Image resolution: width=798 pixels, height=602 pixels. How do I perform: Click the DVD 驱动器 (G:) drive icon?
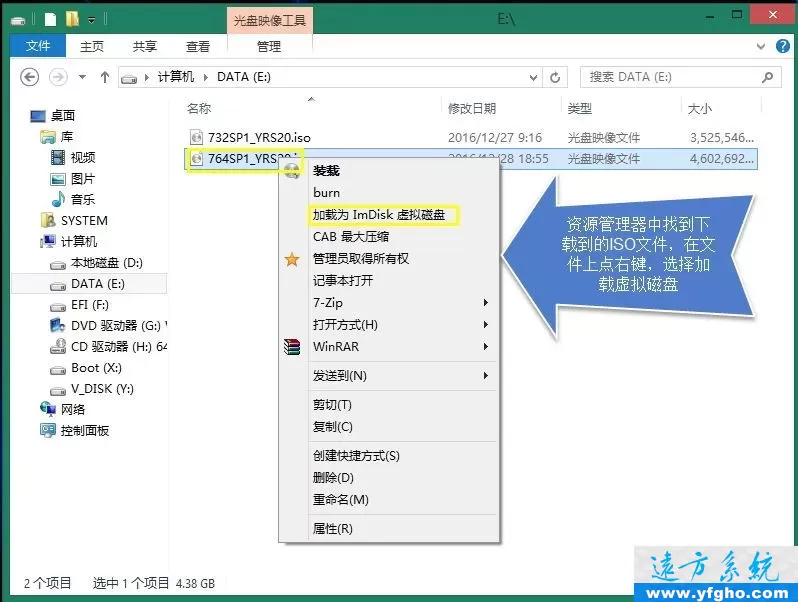tap(58, 325)
